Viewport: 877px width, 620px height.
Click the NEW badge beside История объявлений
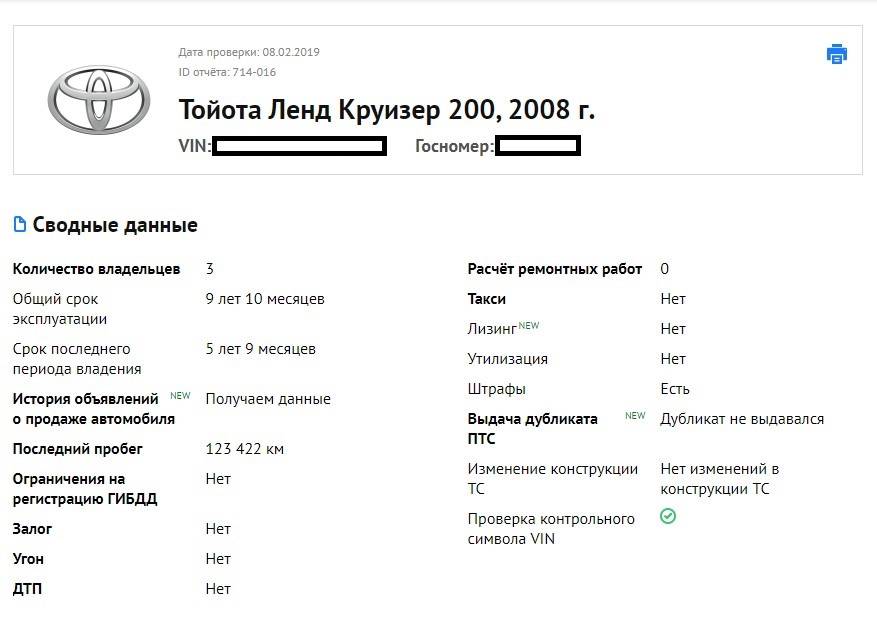point(180,396)
